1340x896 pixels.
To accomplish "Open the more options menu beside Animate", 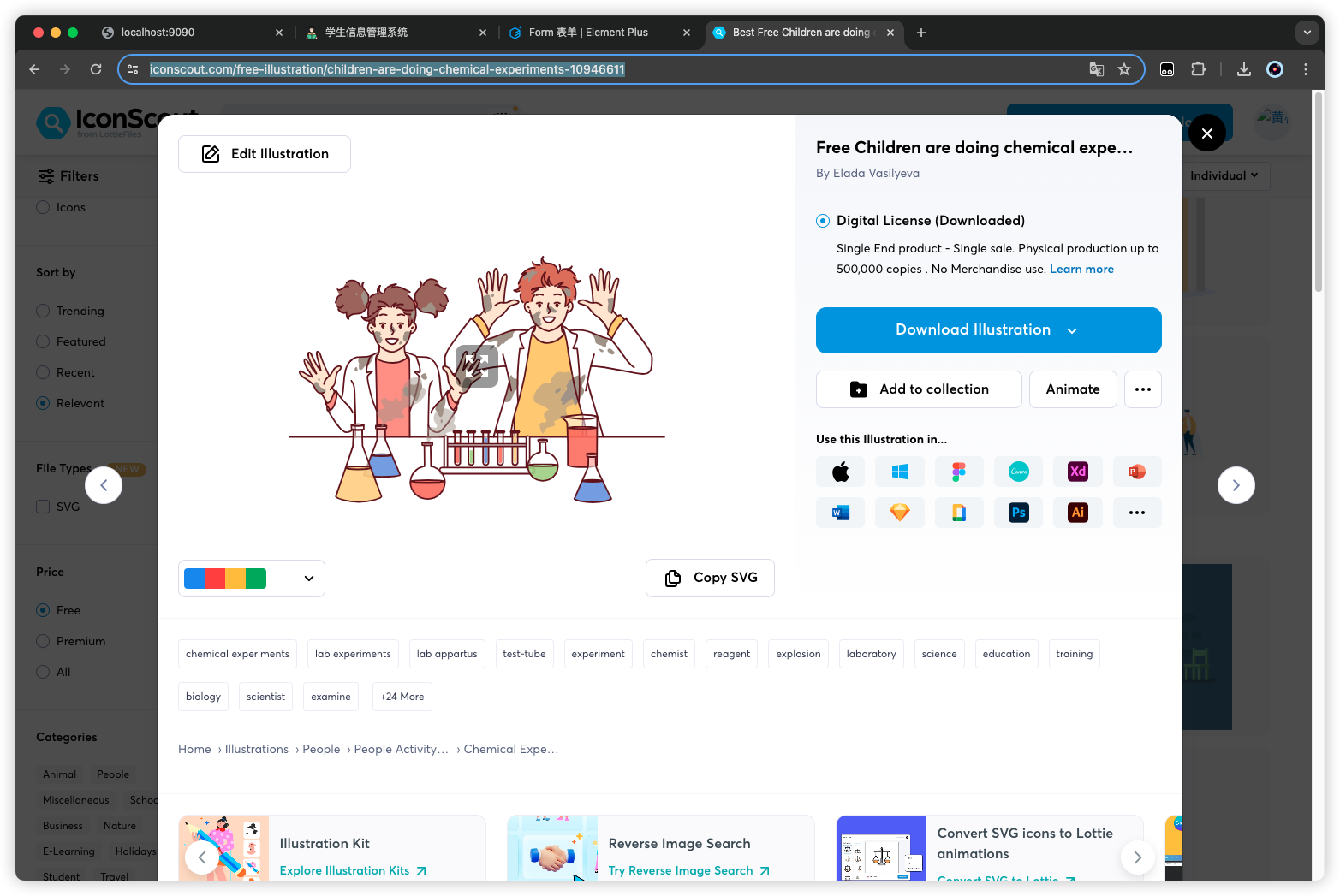I will click(1143, 389).
